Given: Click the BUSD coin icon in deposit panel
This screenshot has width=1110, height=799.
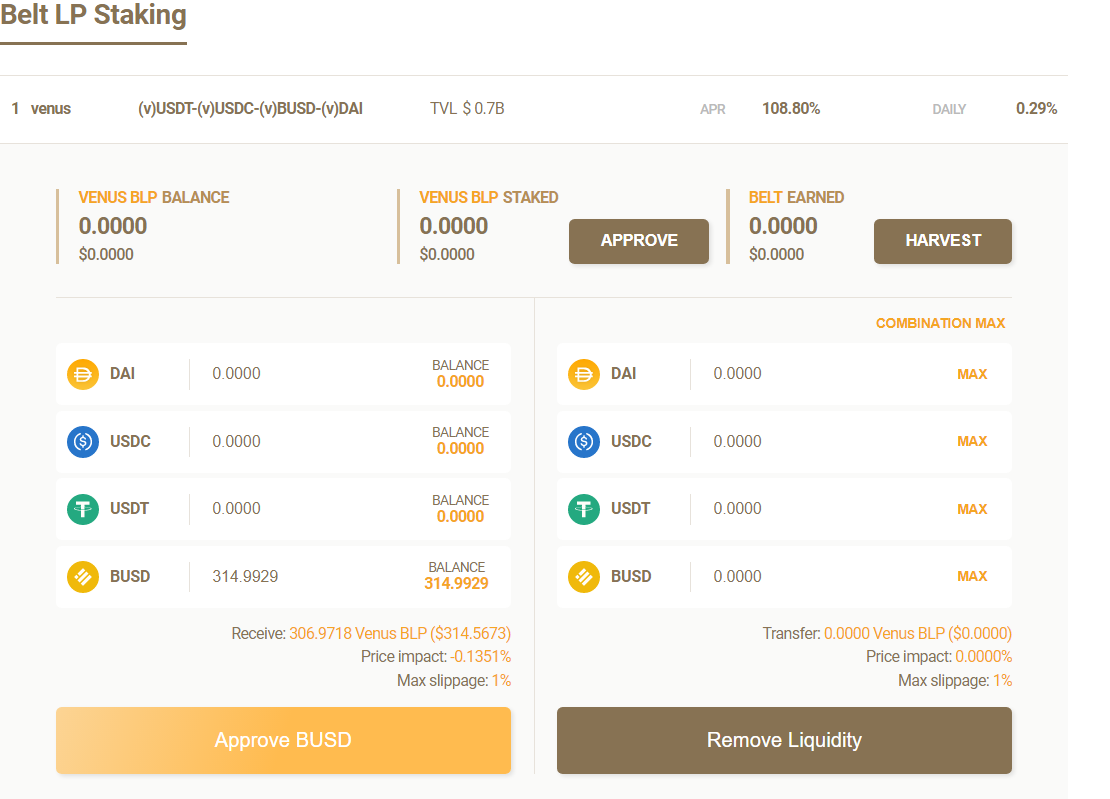Looking at the screenshot, I should tap(83, 576).
